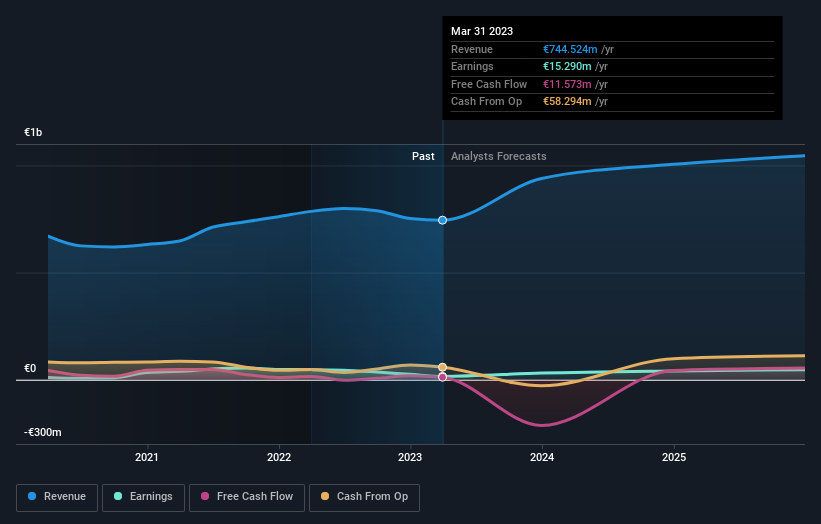The height and width of the screenshot is (524, 821).
Task: Toggle the Cash From Op legend series
Action: coord(364,497)
